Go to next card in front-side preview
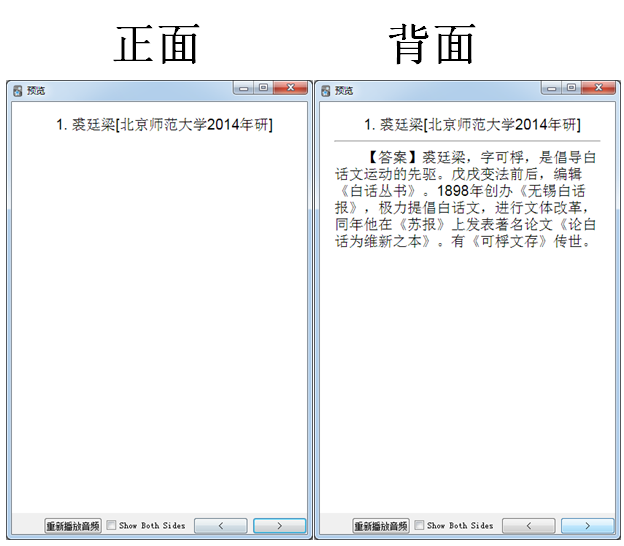 click(279, 526)
